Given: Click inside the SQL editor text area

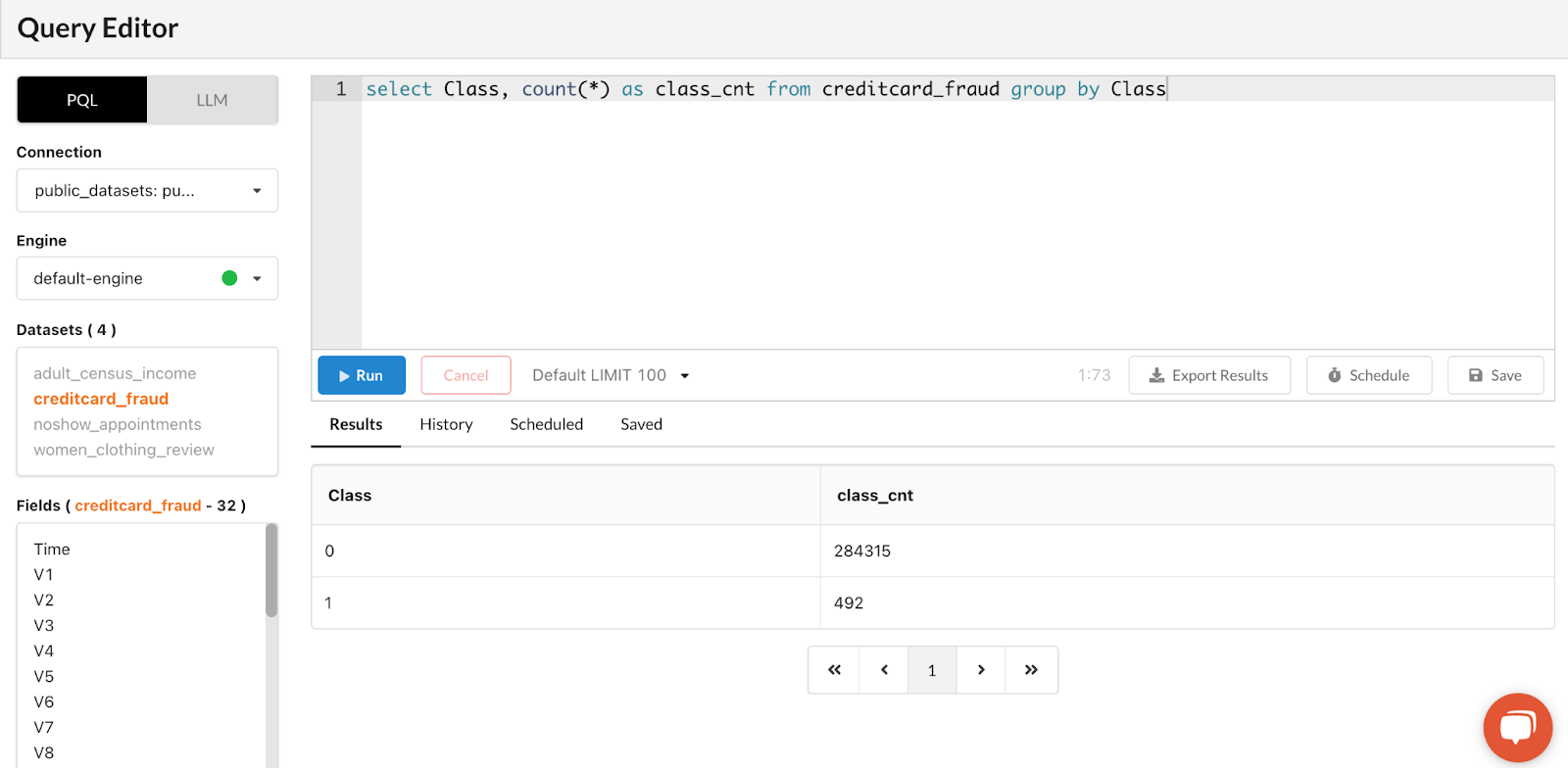Looking at the screenshot, I should pyautogui.click(x=956, y=223).
